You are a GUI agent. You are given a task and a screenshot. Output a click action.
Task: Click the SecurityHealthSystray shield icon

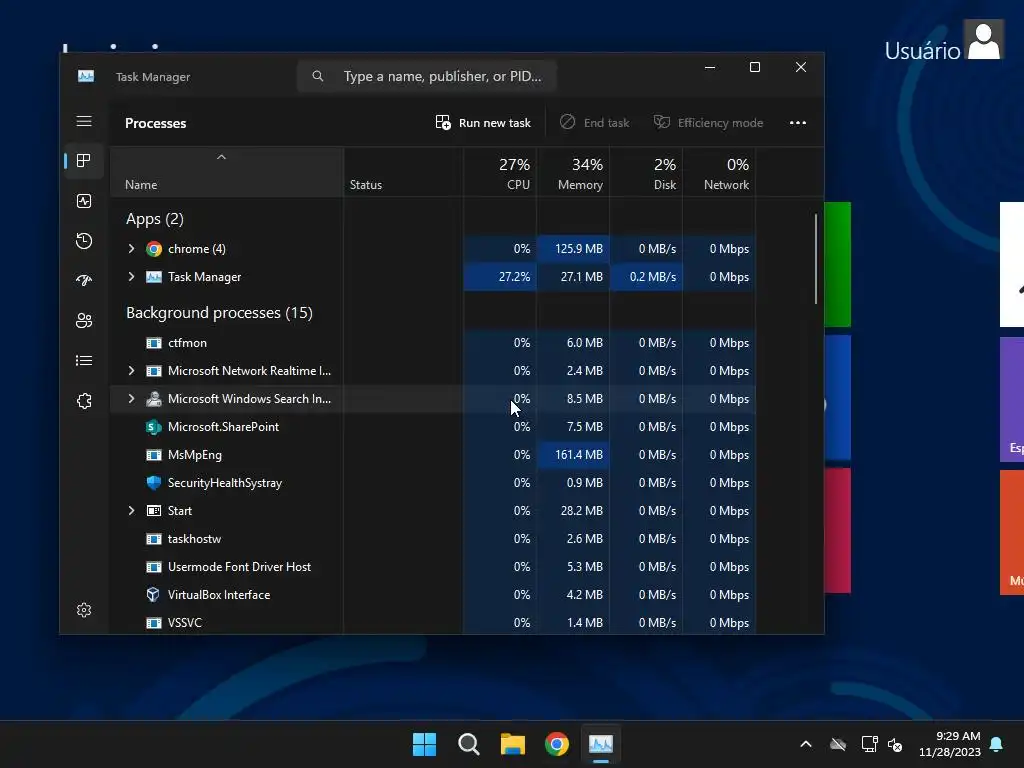click(153, 483)
